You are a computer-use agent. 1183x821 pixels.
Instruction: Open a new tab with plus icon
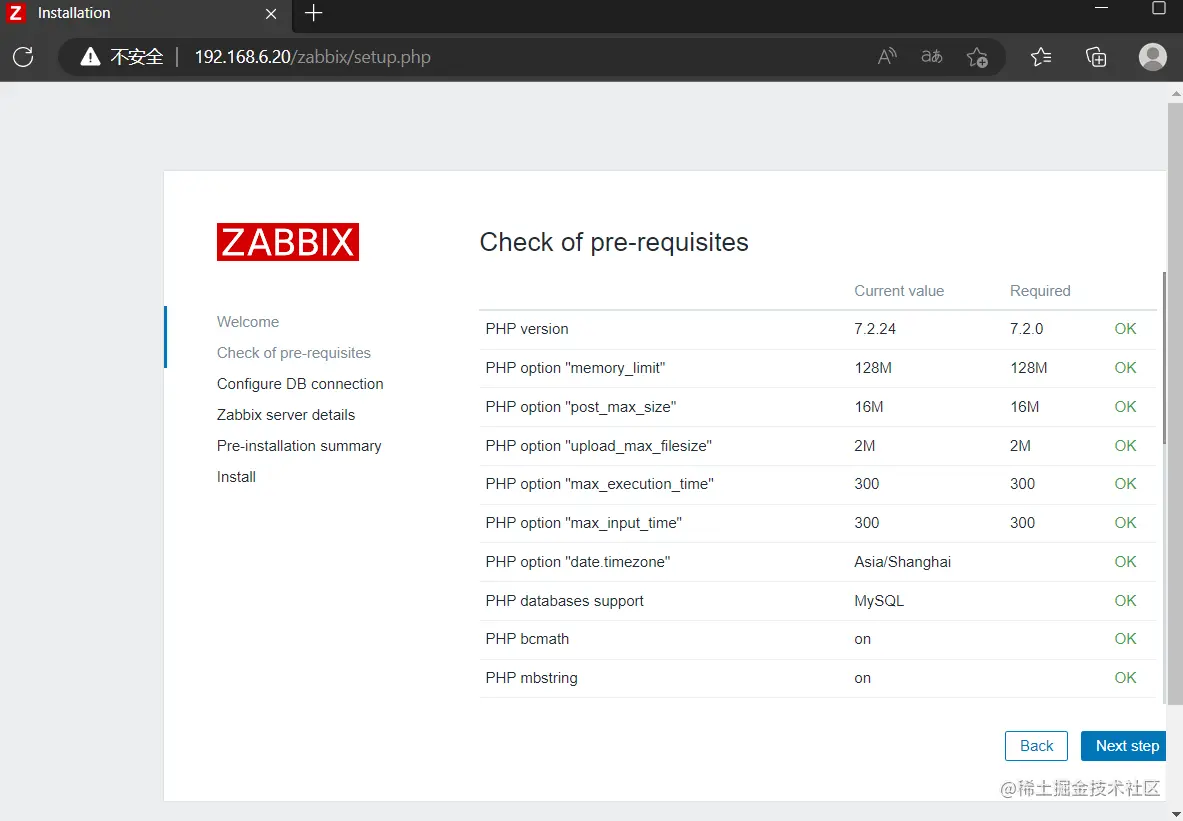tap(313, 13)
